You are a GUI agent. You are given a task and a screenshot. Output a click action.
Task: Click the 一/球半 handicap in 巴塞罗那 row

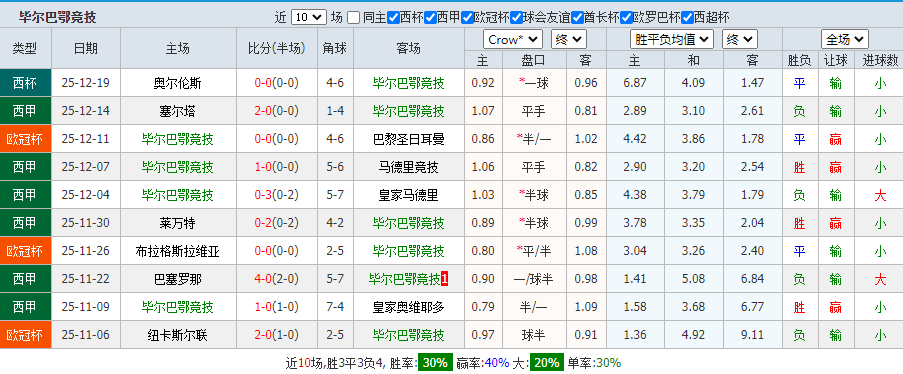[534, 279]
